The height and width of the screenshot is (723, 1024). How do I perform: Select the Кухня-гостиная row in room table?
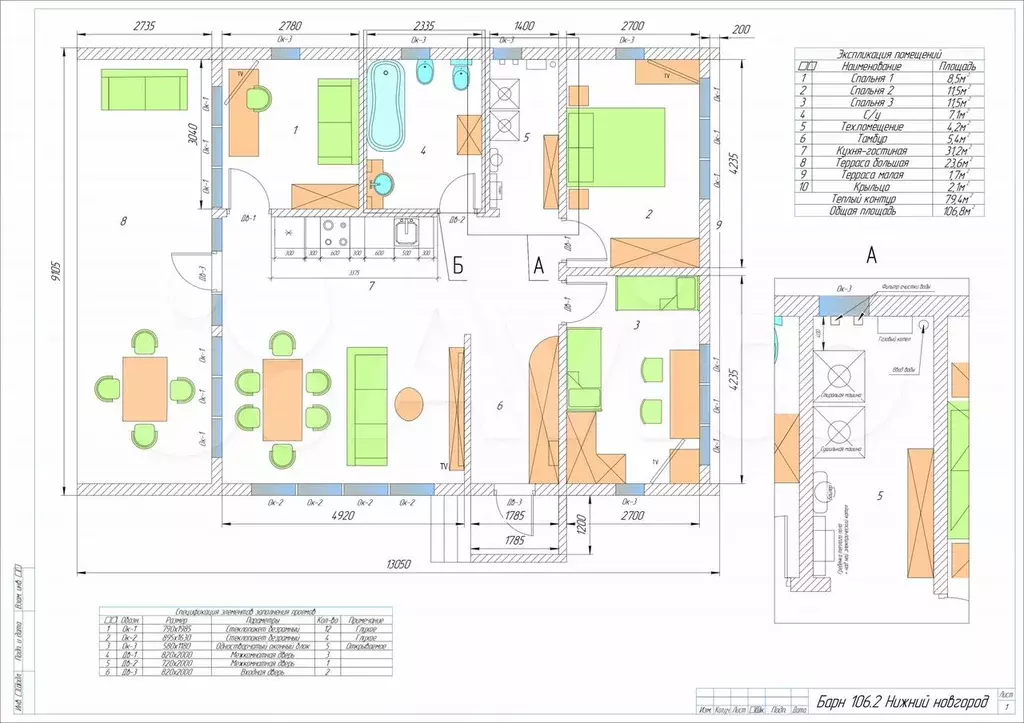pyautogui.click(x=888, y=150)
